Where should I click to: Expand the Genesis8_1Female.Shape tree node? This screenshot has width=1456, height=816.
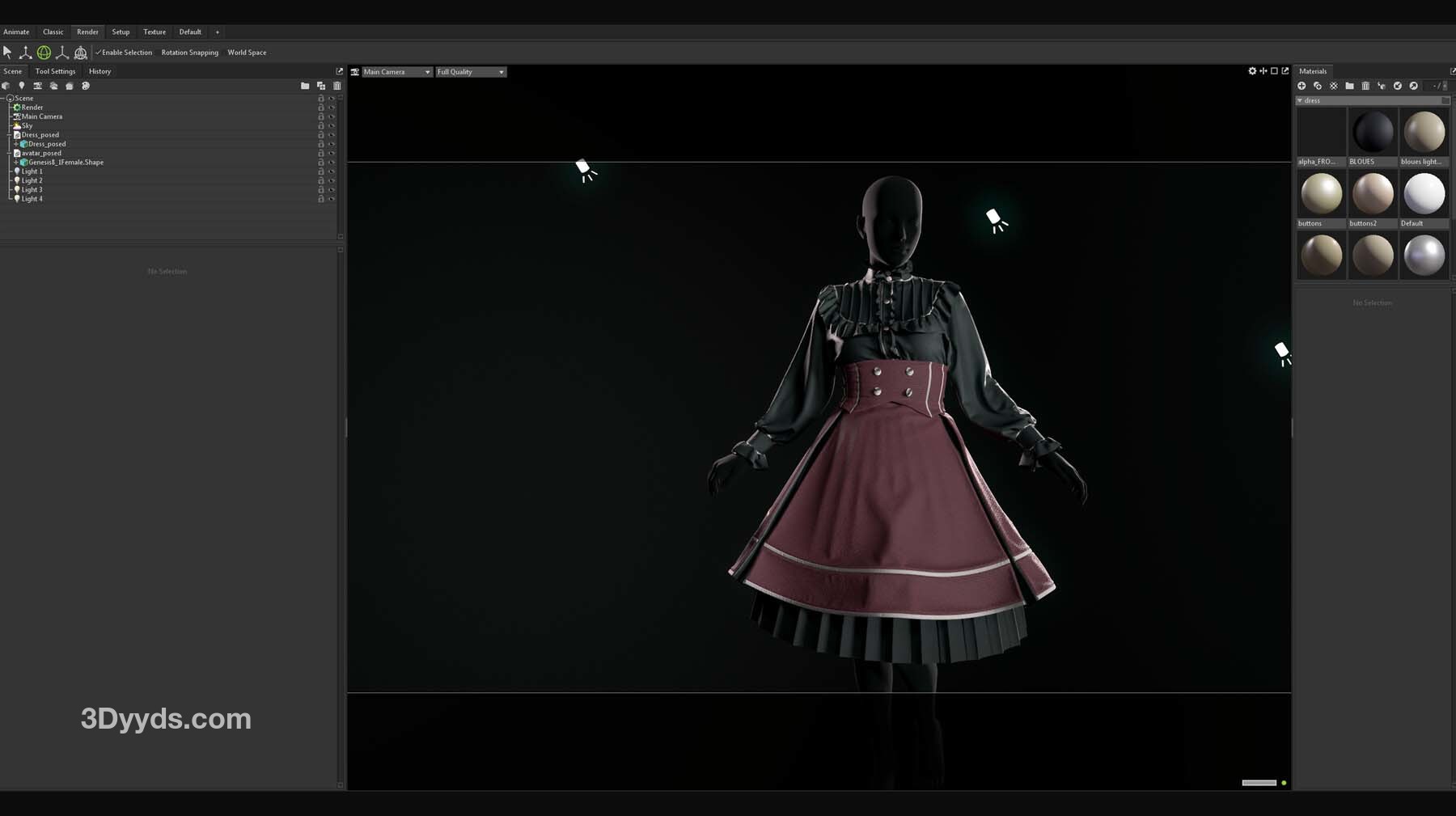pos(15,163)
